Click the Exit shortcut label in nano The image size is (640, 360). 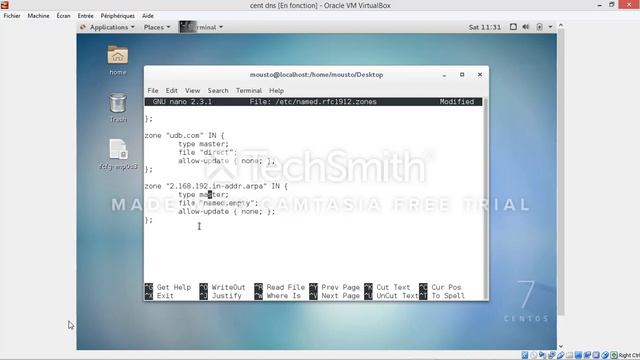[165, 296]
